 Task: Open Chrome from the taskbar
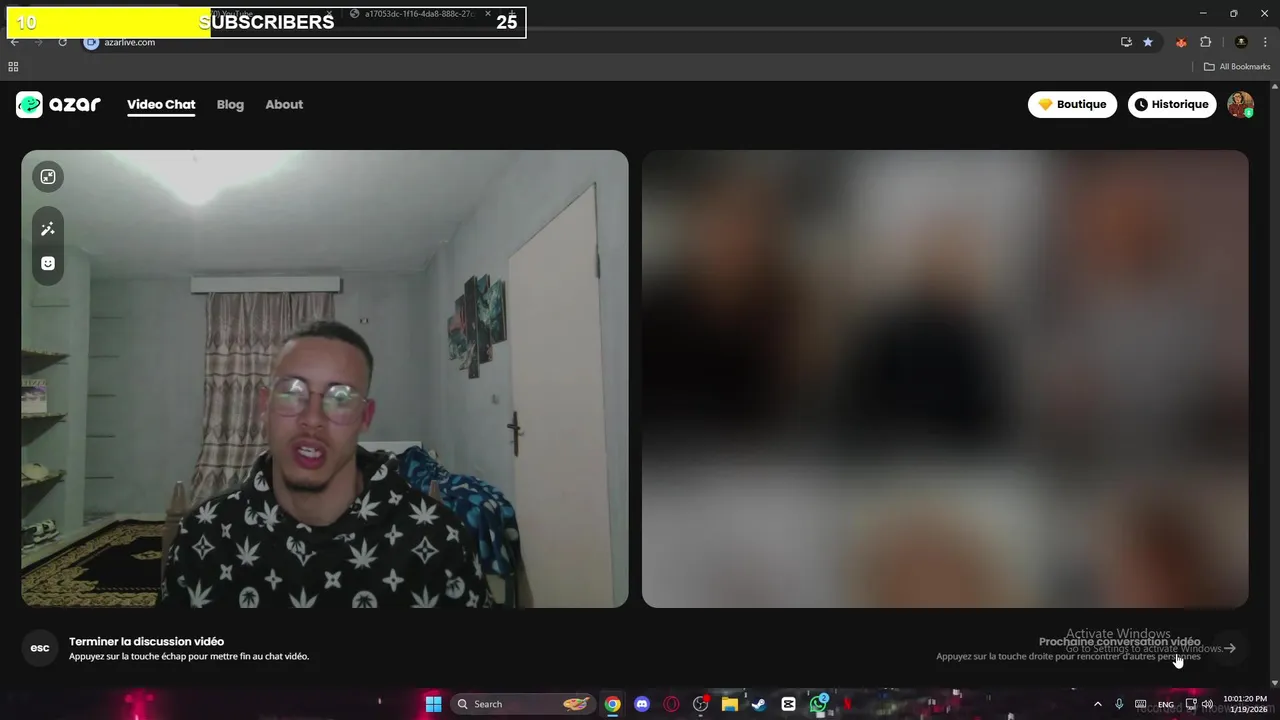(612, 704)
